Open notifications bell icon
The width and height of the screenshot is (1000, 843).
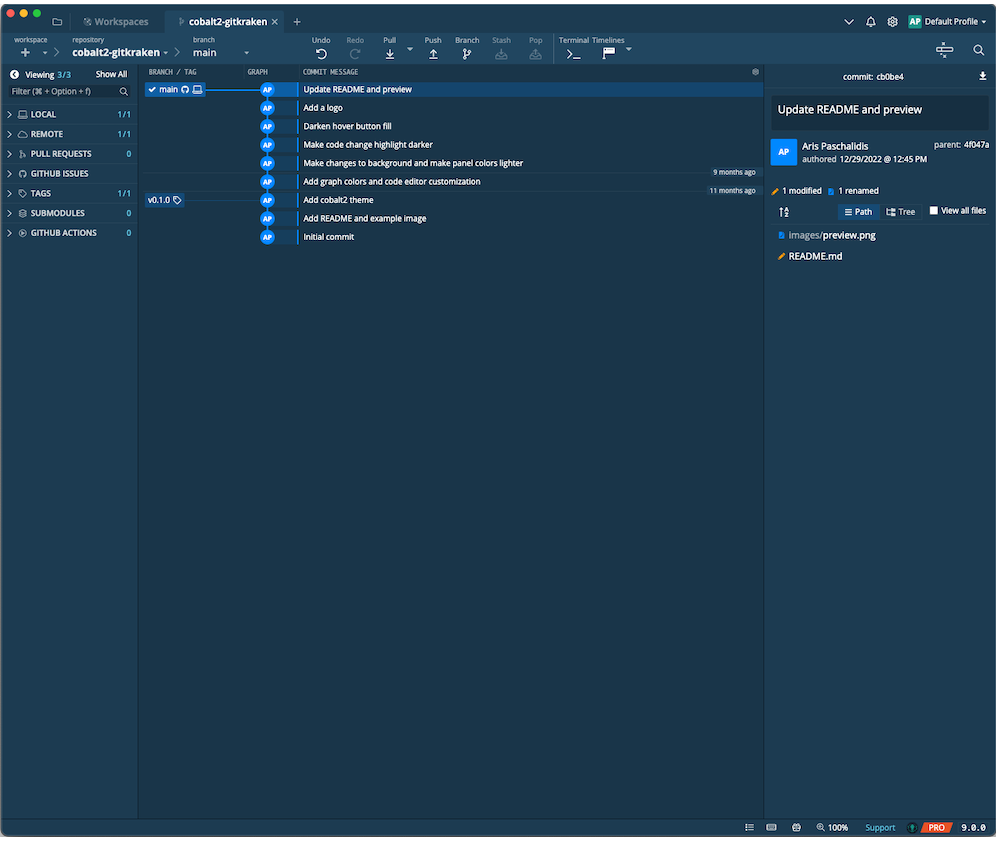point(872,22)
